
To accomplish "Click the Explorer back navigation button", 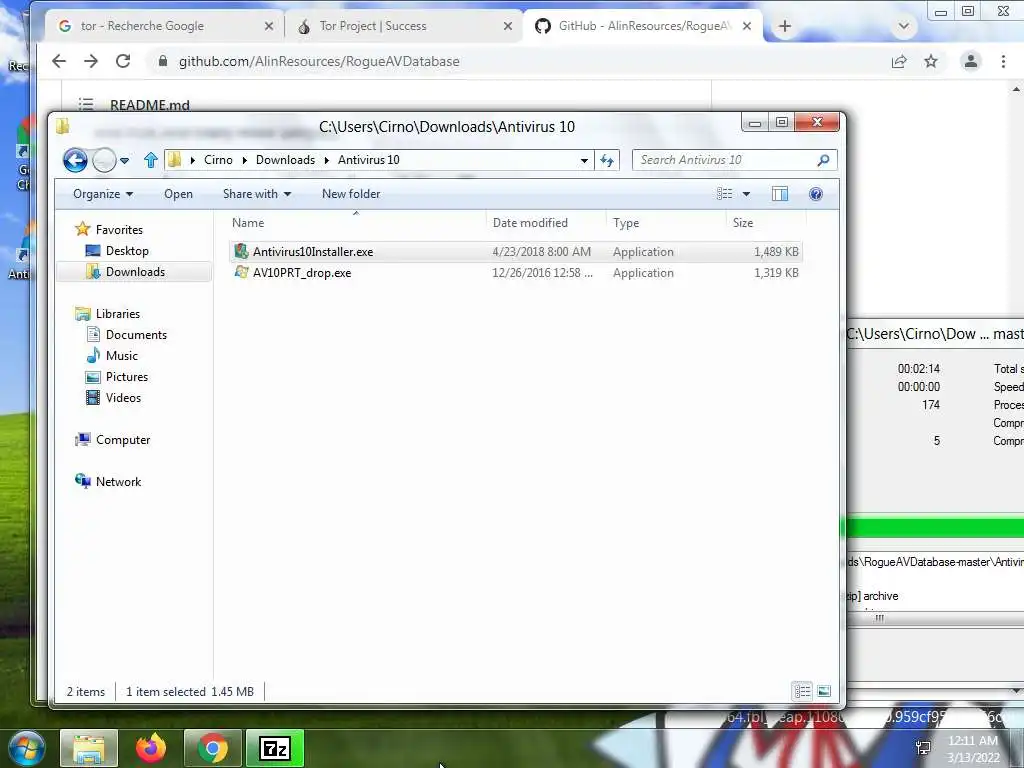I will (x=75, y=160).
